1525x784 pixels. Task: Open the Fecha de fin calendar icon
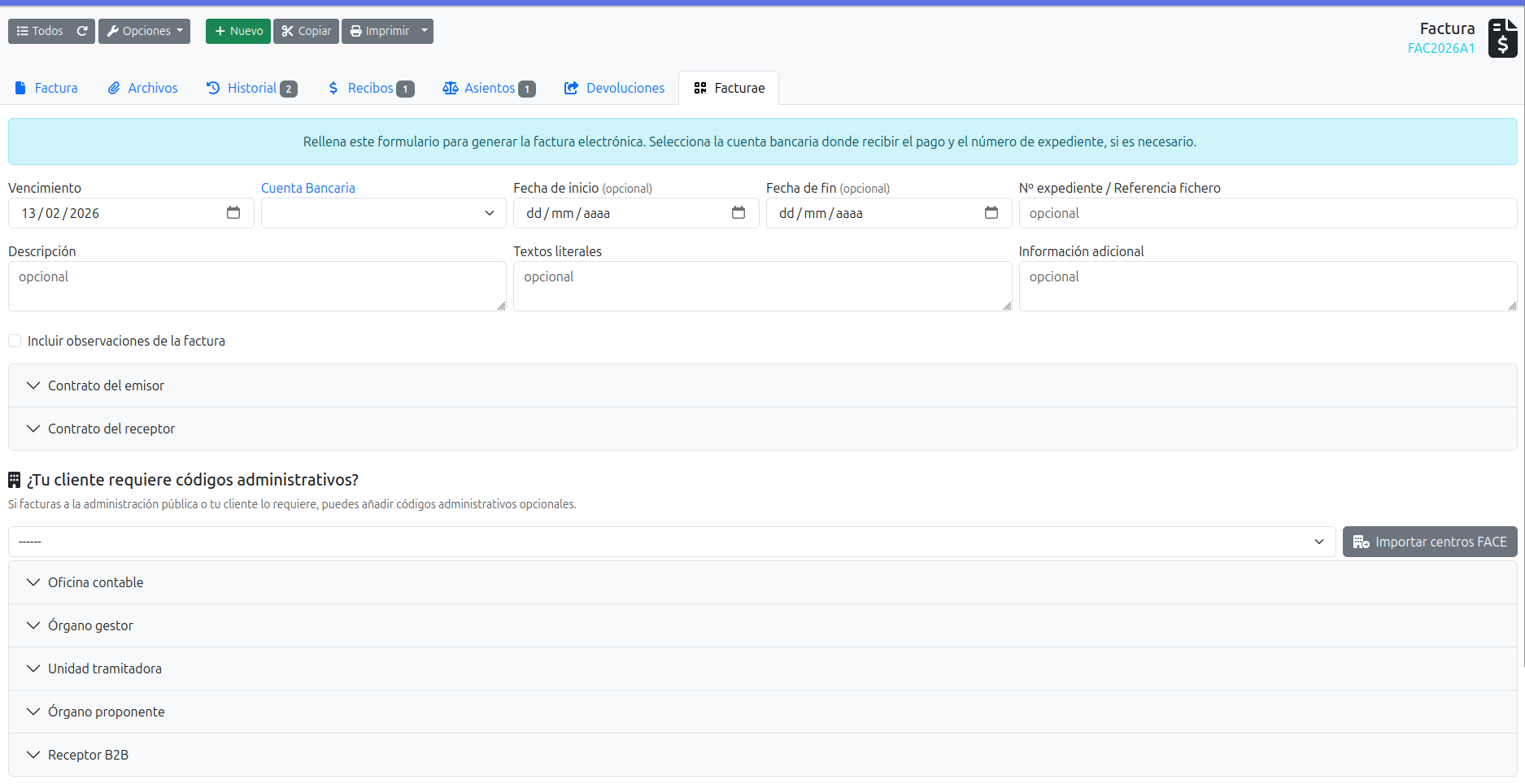(991, 213)
